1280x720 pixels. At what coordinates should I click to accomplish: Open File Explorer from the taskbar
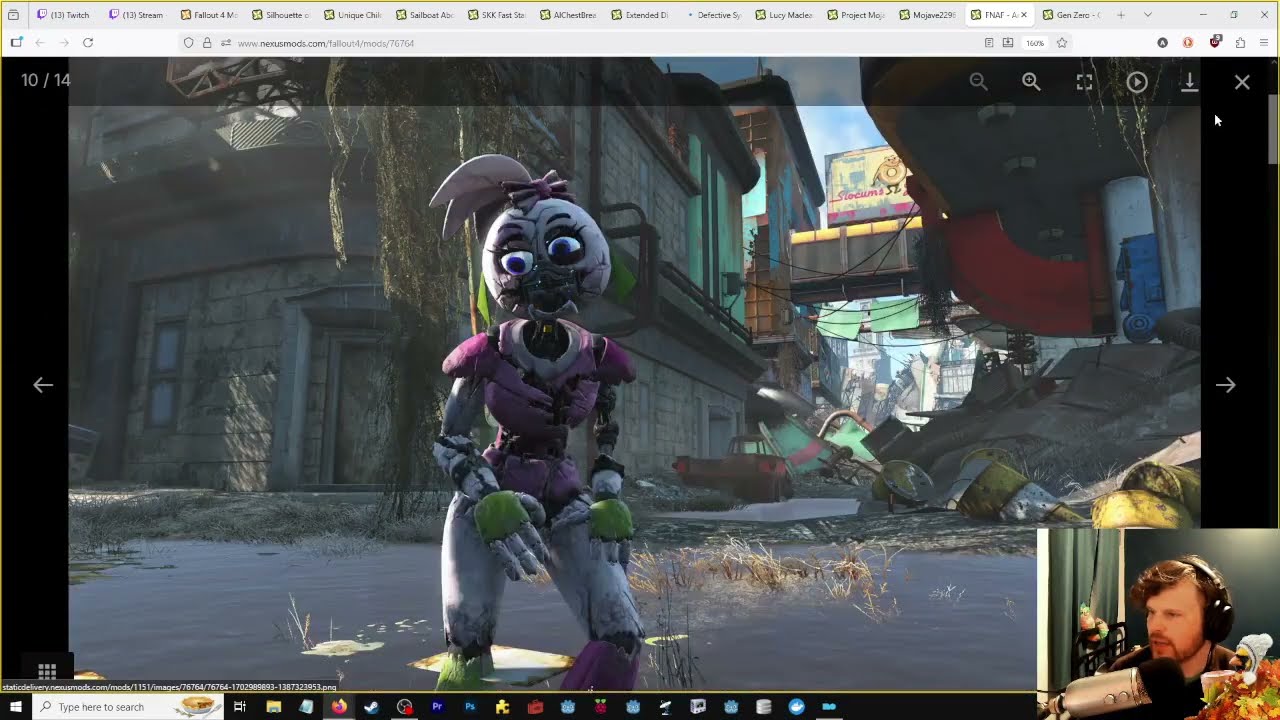point(273,707)
